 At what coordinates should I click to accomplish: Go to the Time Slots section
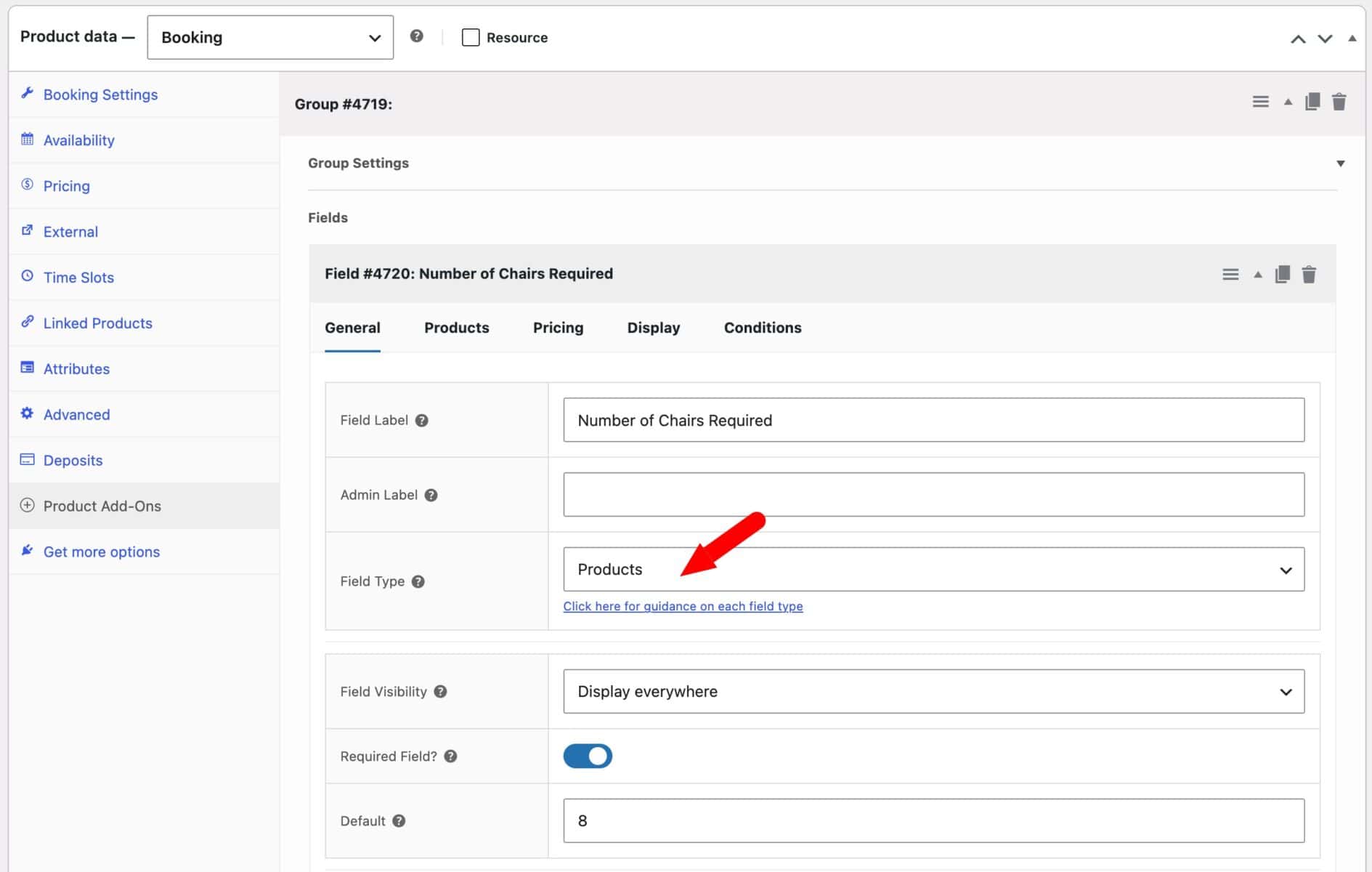144,278
